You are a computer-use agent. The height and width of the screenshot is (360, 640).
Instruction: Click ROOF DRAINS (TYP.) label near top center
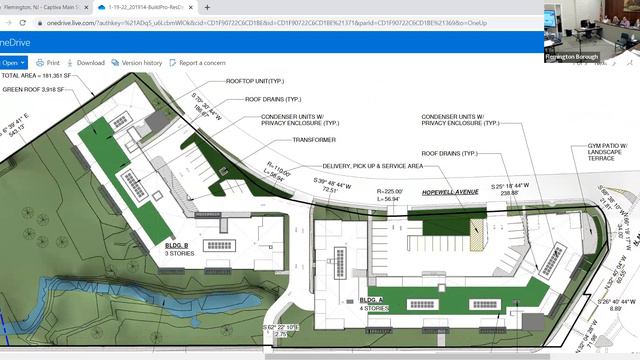pos(273,99)
